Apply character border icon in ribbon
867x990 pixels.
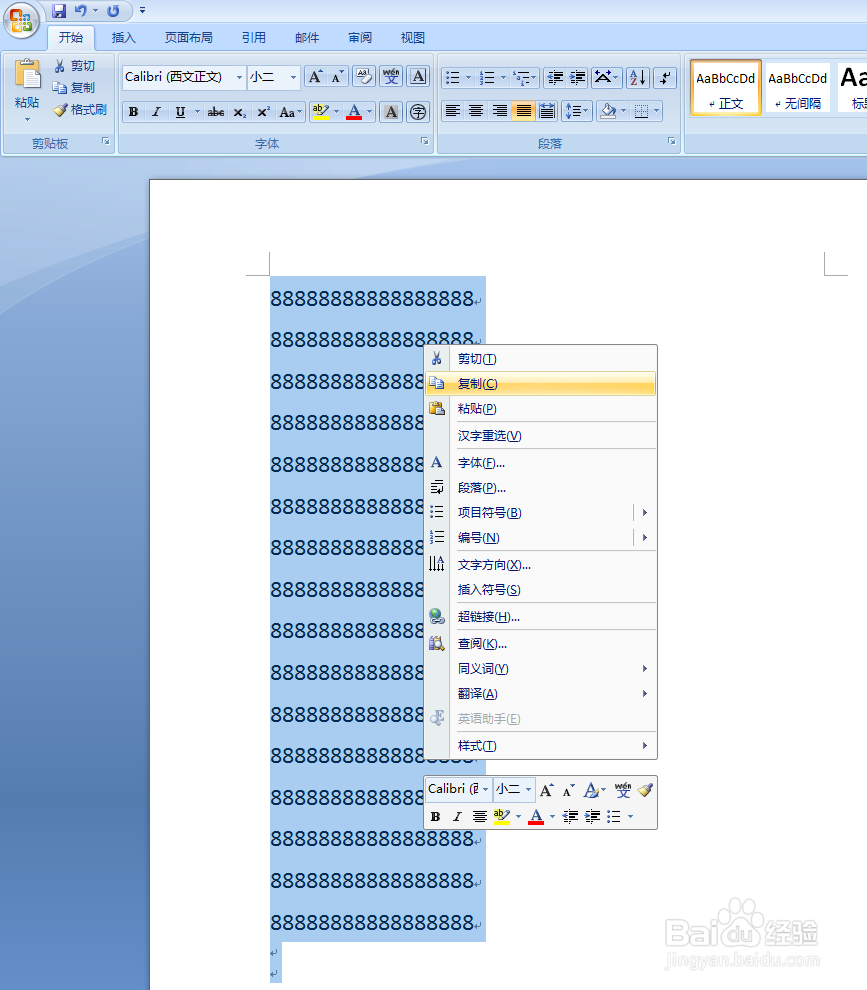coord(418,77)
